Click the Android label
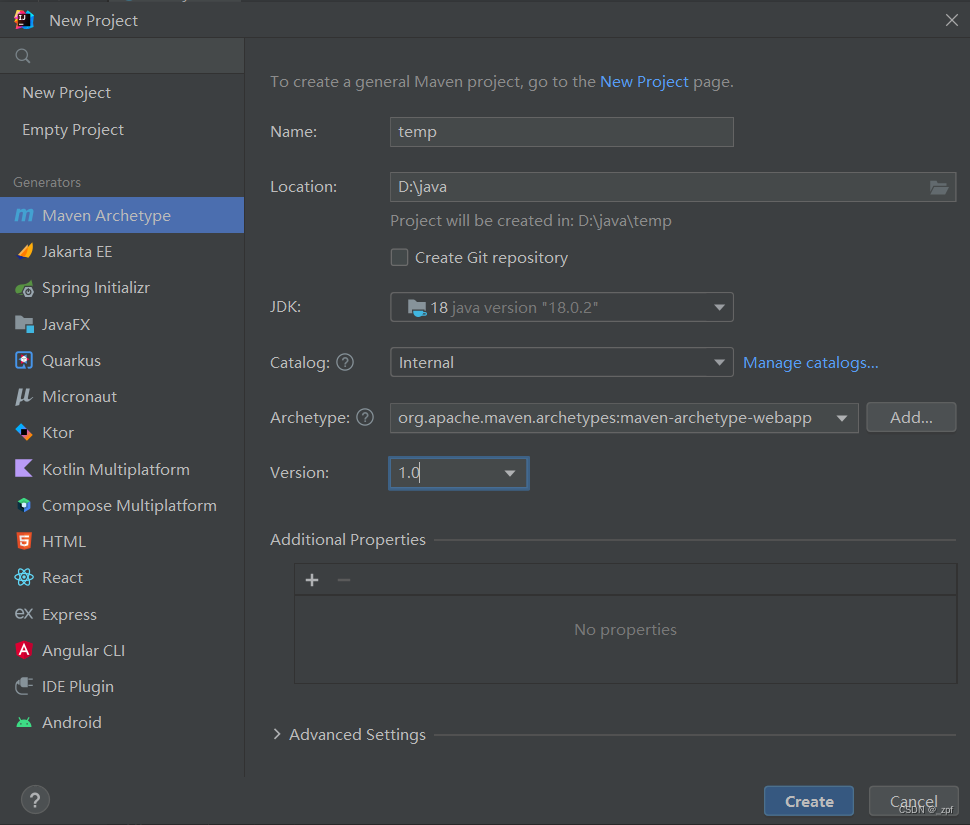The width and height of the screenshot is (970, 825). (72, 722)
